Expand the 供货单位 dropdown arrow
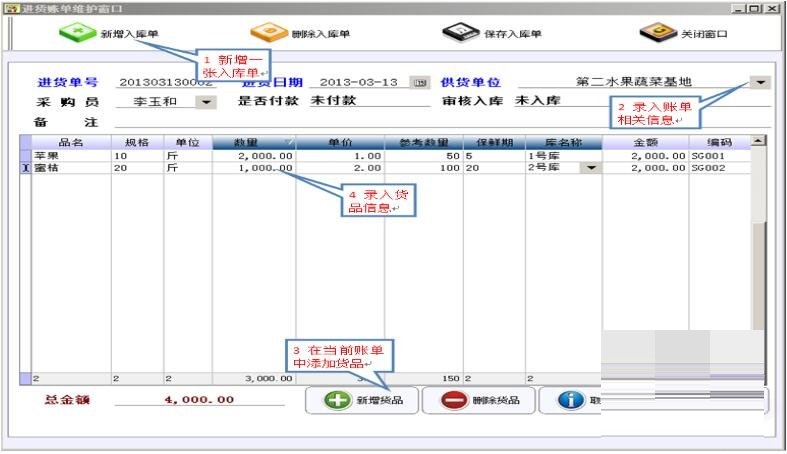Viewport: 787px width, 454px height. pos(760,82)
